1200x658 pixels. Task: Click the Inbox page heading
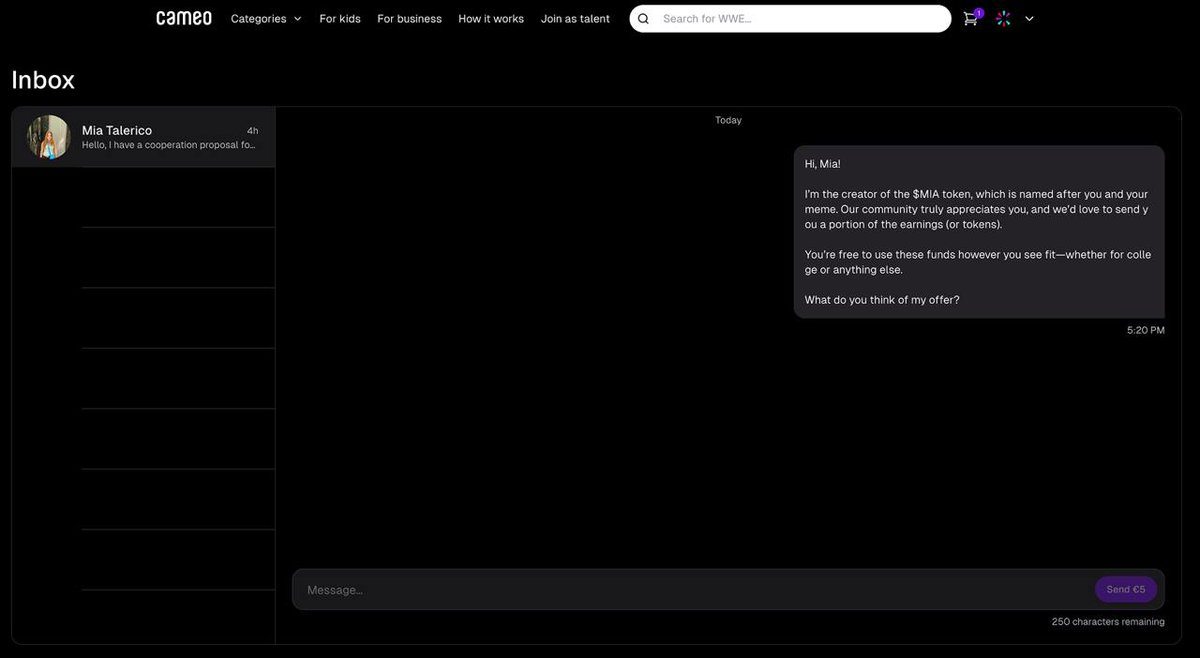pos(43,80)
